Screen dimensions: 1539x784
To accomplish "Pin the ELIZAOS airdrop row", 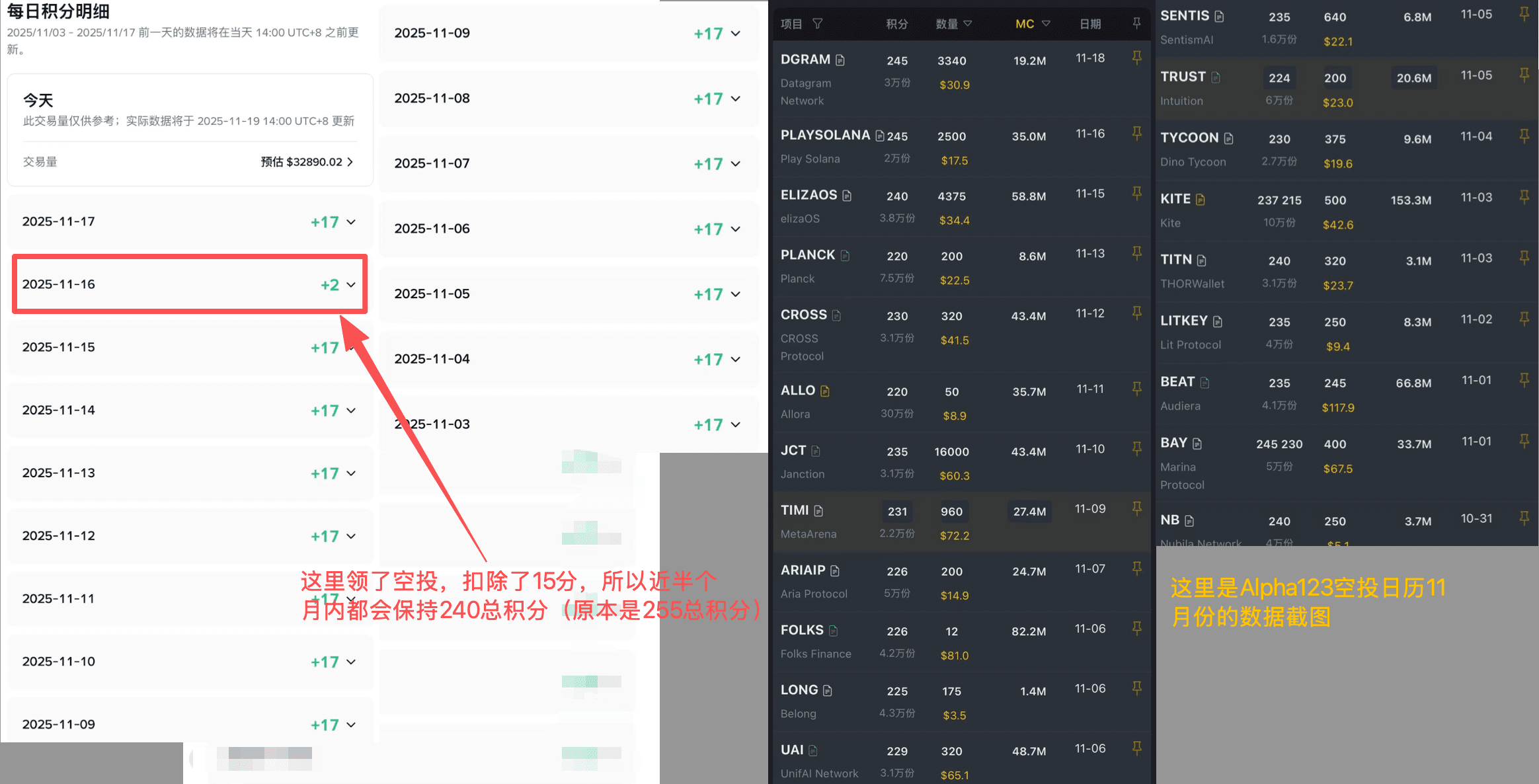I will (1136, 193).
